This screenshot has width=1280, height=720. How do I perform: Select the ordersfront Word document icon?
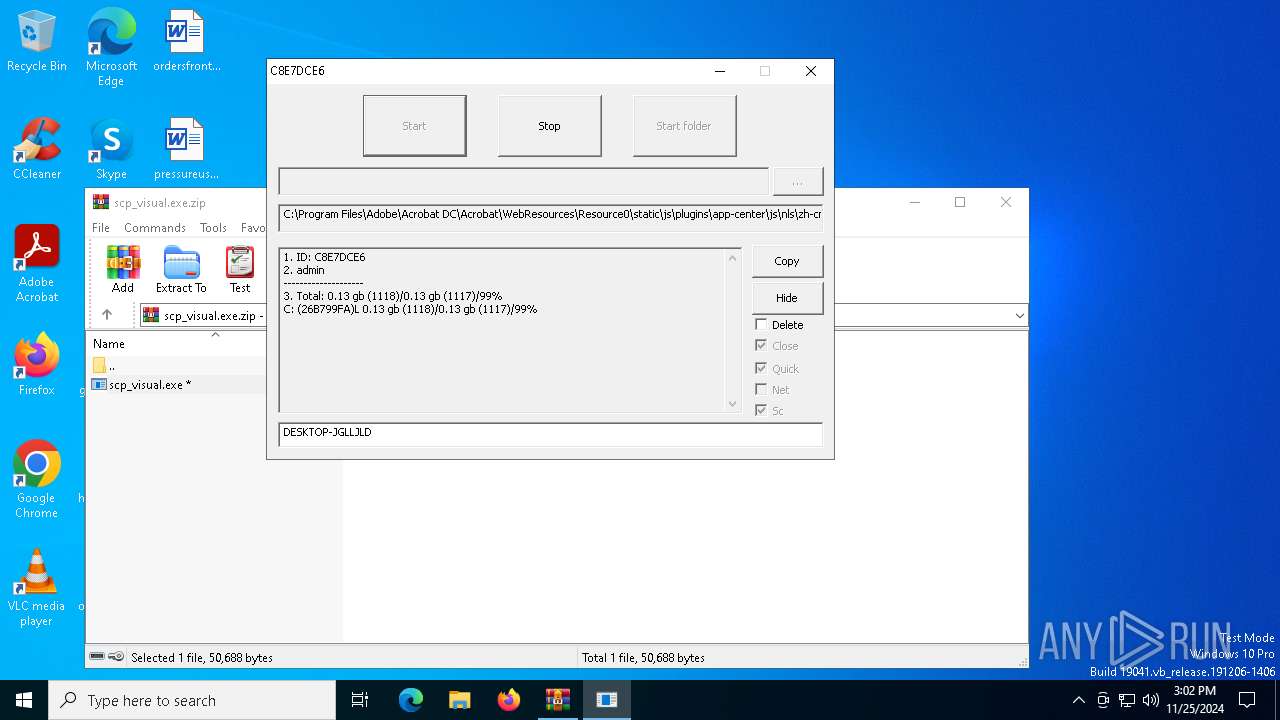[x=186, y=42]
